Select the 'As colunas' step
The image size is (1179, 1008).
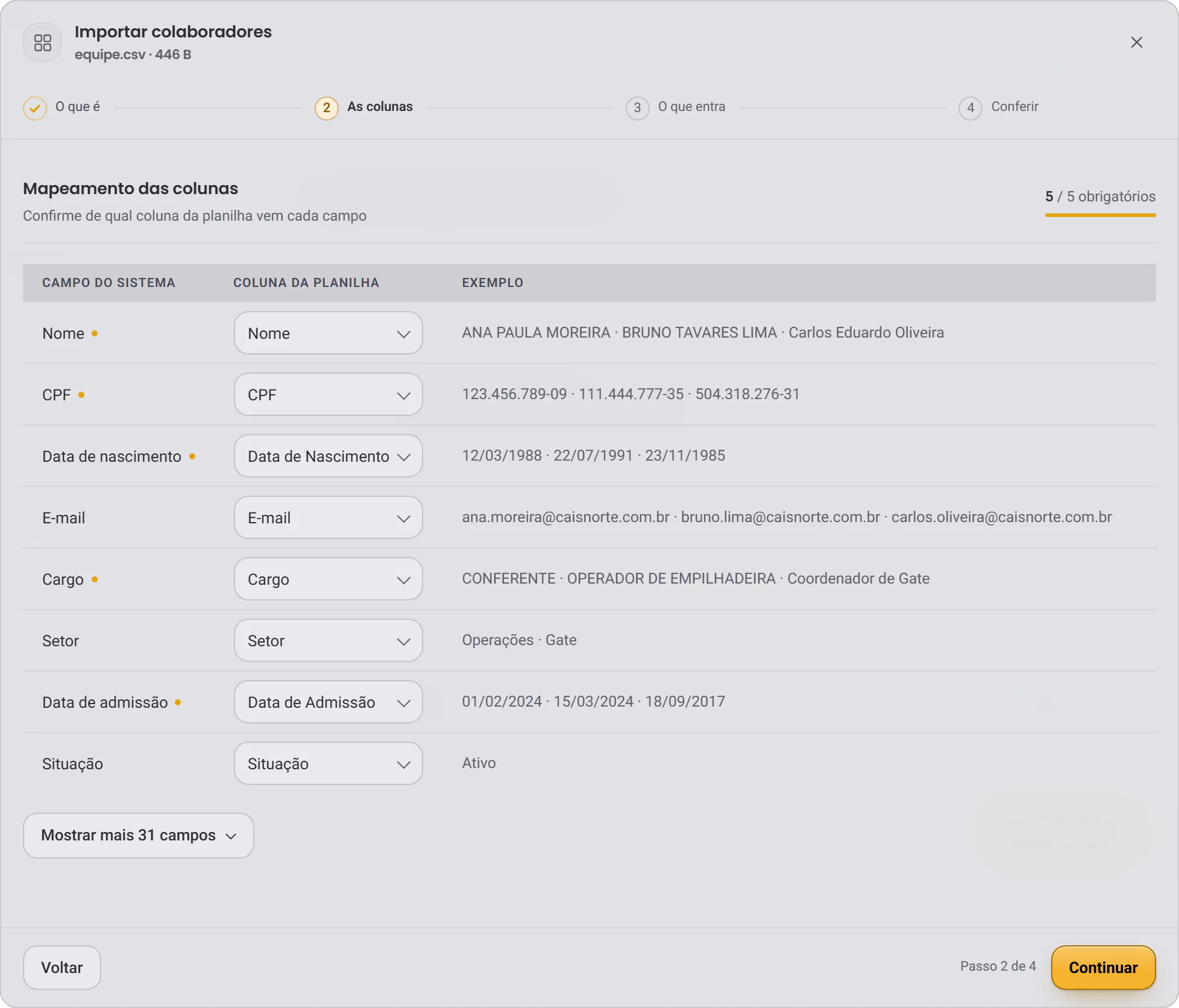(380, 107)
